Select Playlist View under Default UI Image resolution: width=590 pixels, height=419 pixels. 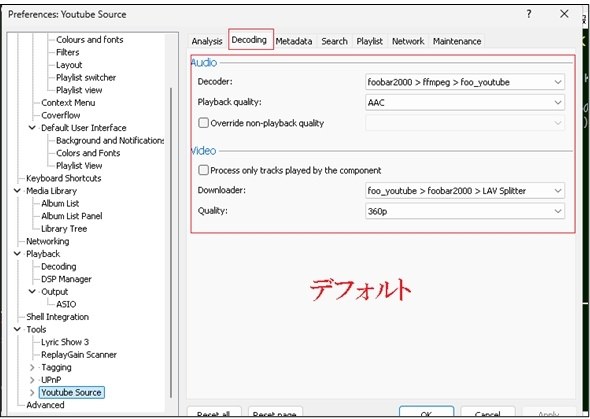[79, 165]
